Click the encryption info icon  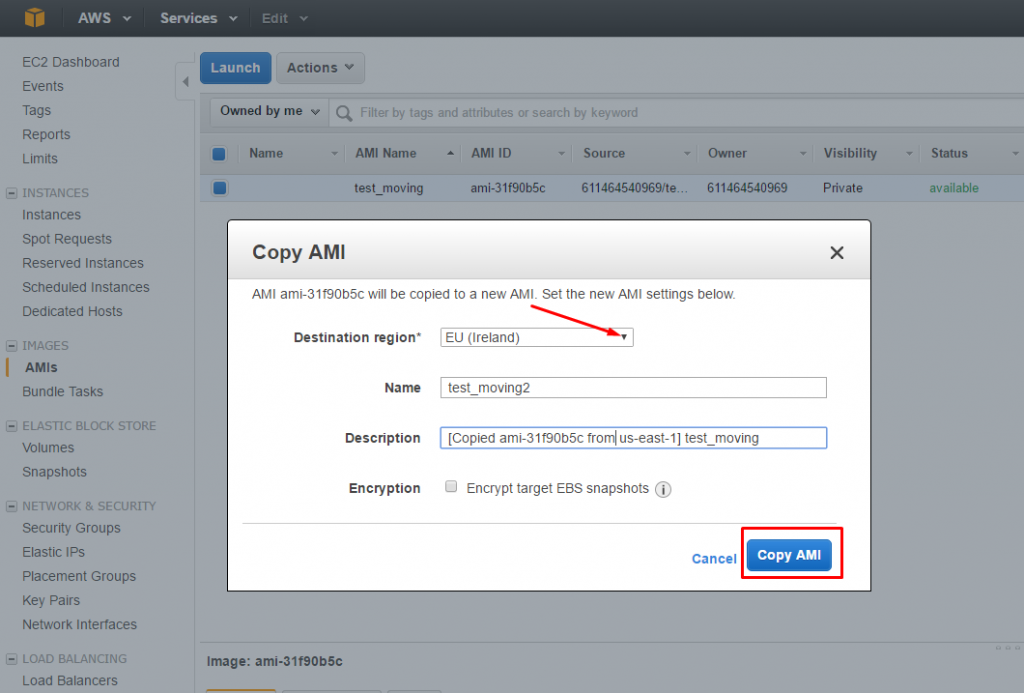point(663,489)
